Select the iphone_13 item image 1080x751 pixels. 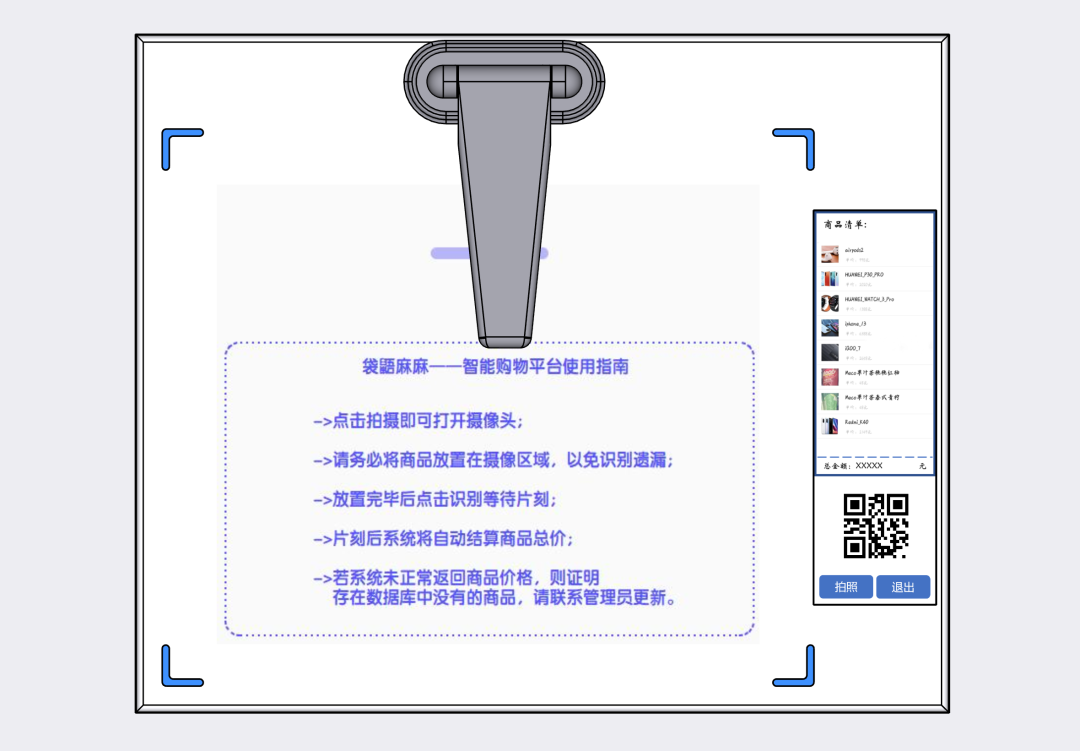(829, 328)
